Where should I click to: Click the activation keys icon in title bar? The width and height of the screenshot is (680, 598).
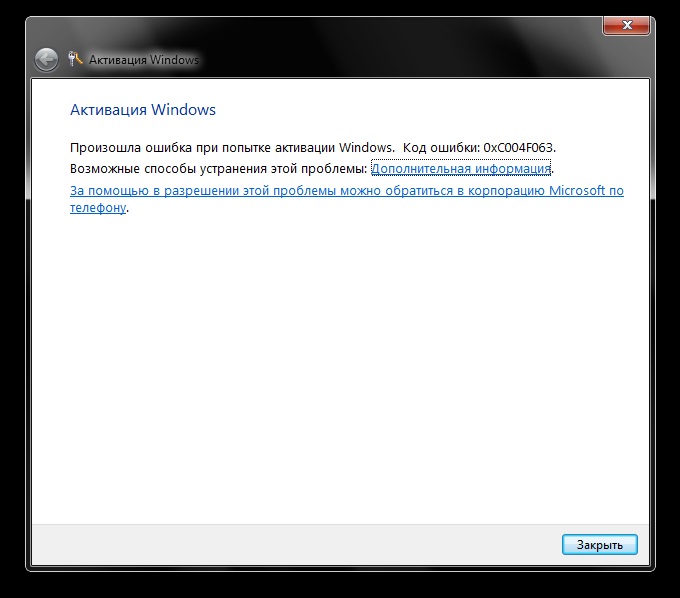click(x=75, y=59)
